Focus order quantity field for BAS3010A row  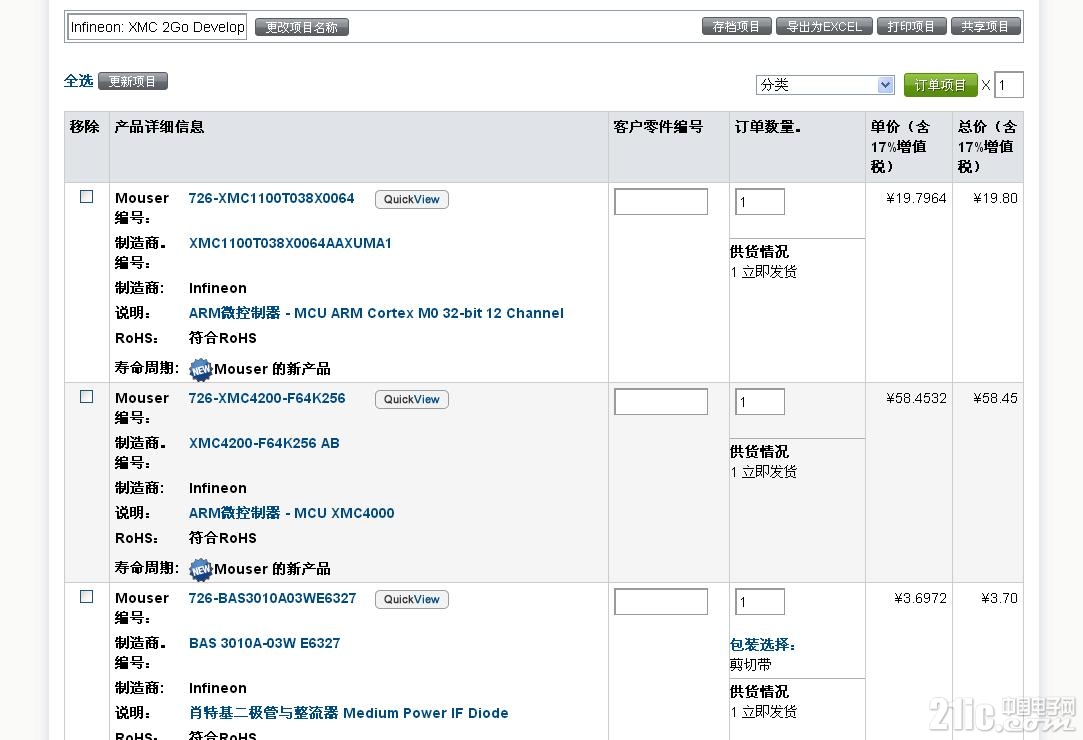point(760,601)
